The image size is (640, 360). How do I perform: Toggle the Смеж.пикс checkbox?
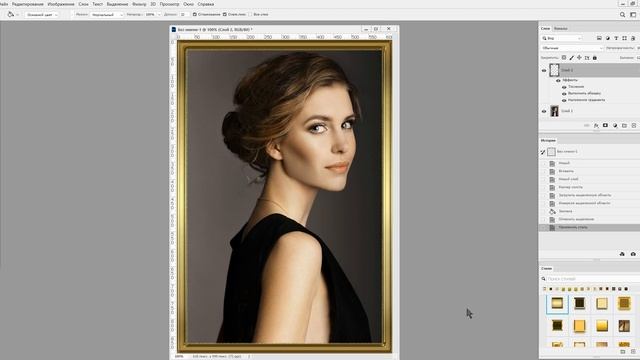point(224,14)
